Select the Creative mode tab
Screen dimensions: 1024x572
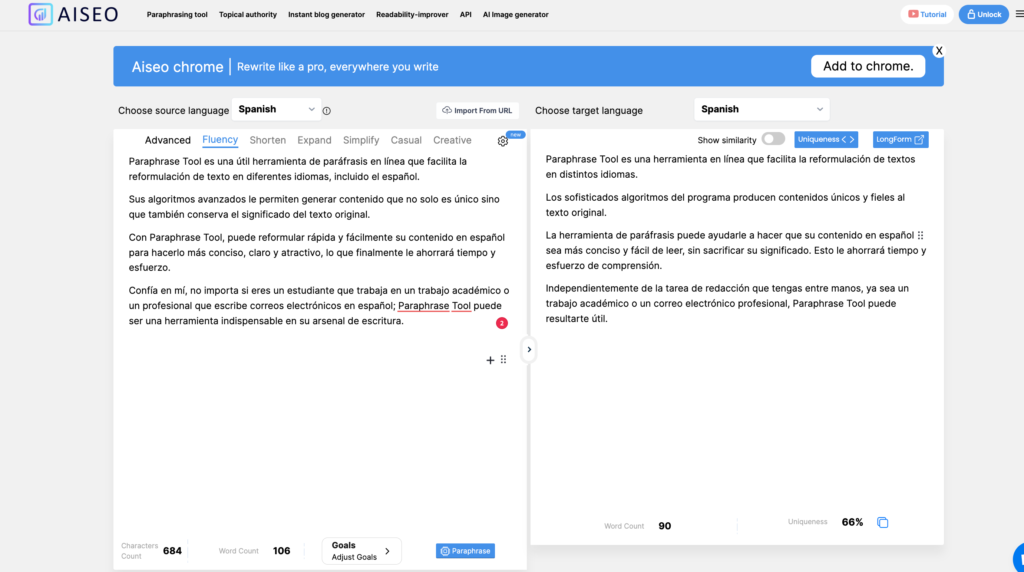[452, 140]
